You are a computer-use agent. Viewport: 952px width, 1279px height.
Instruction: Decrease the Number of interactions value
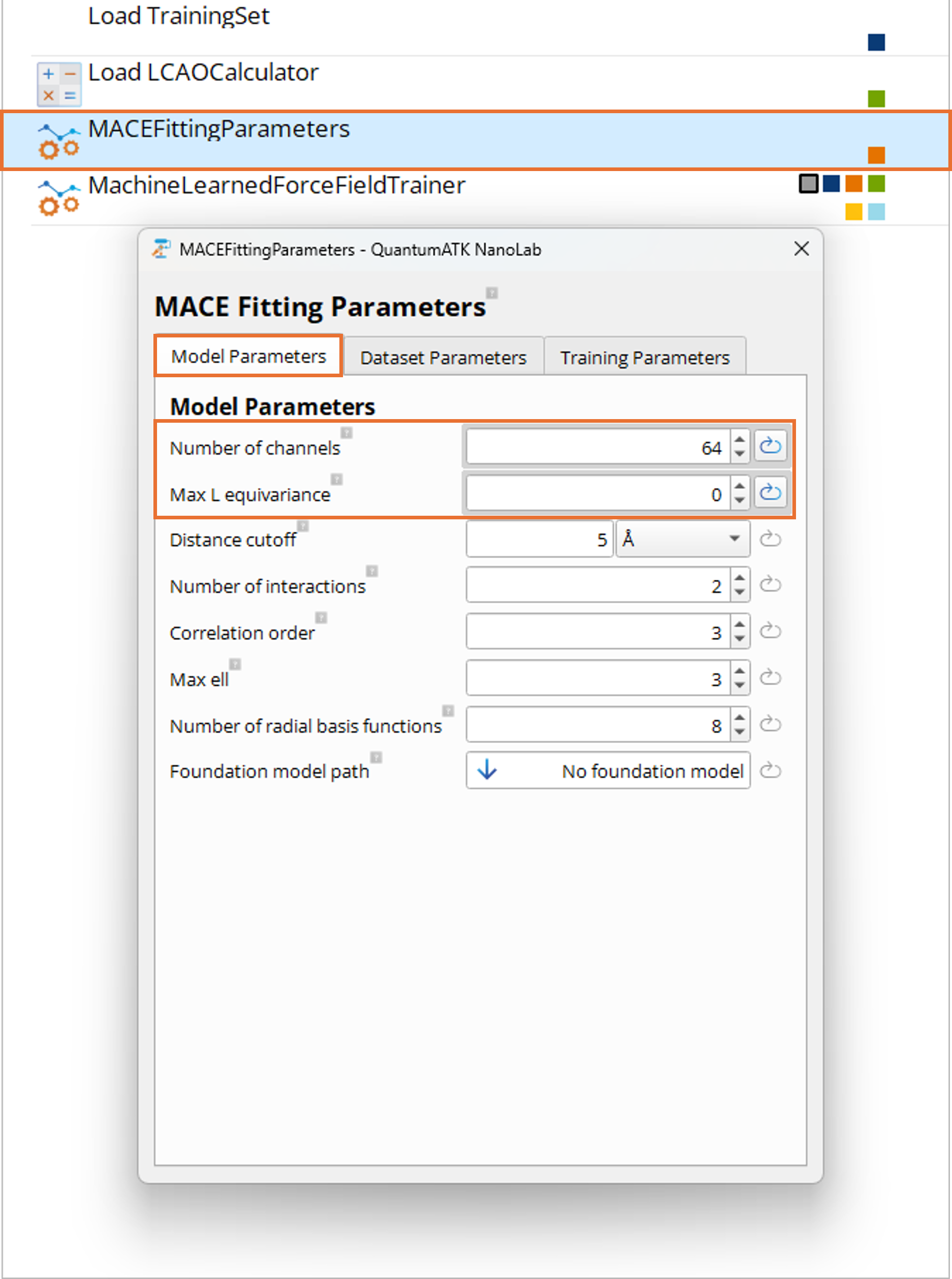coord(739,593)
